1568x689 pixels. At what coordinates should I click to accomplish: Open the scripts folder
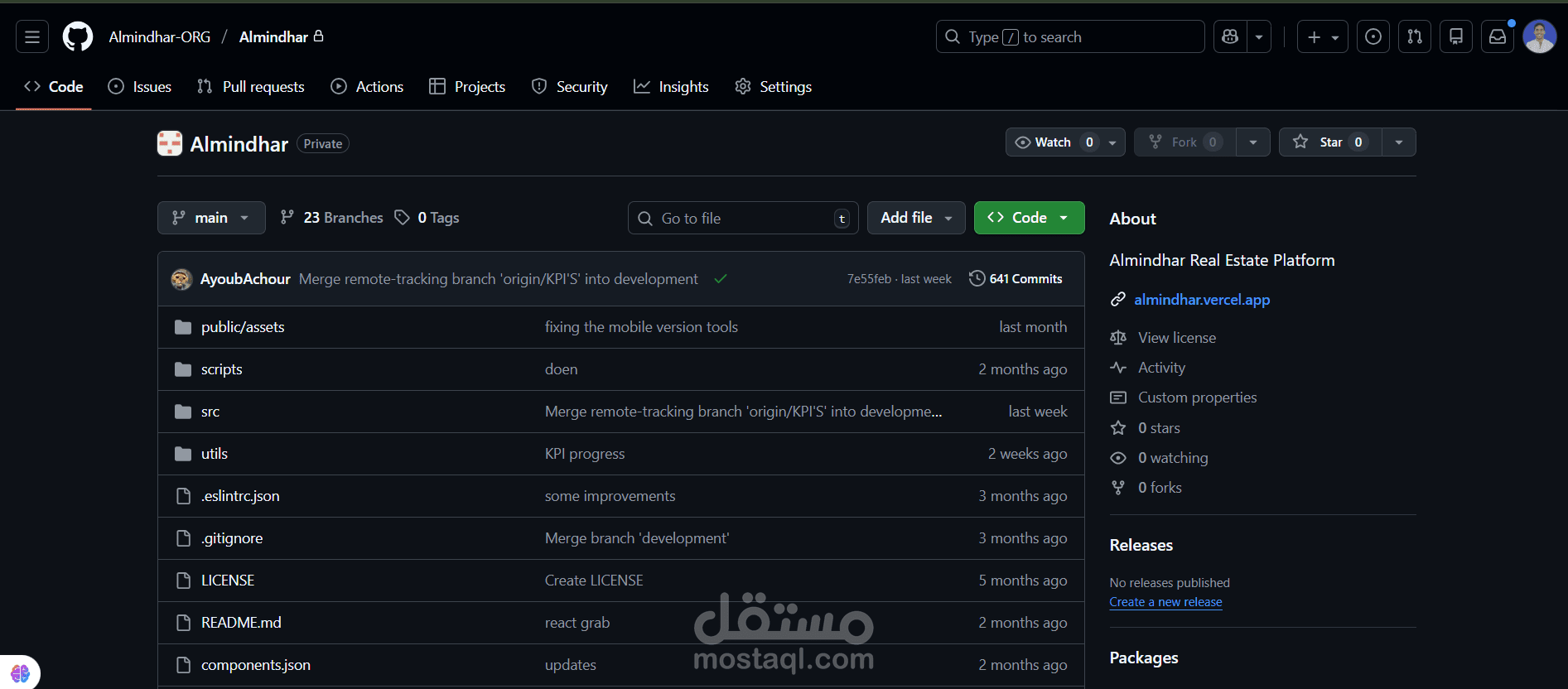[x=222, y=369]
